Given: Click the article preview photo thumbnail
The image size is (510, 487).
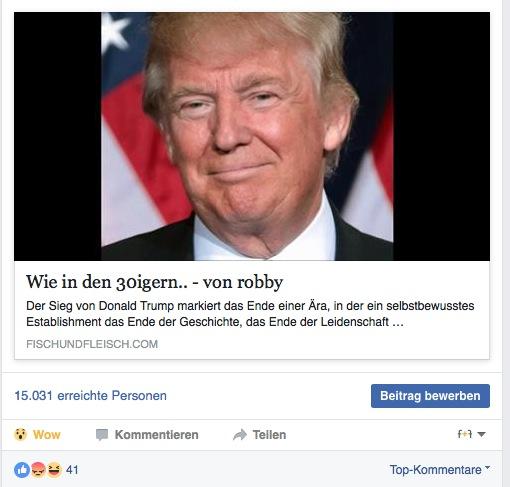Looking at the screenshot, I should pyautogui.click(x=252, y=136).
